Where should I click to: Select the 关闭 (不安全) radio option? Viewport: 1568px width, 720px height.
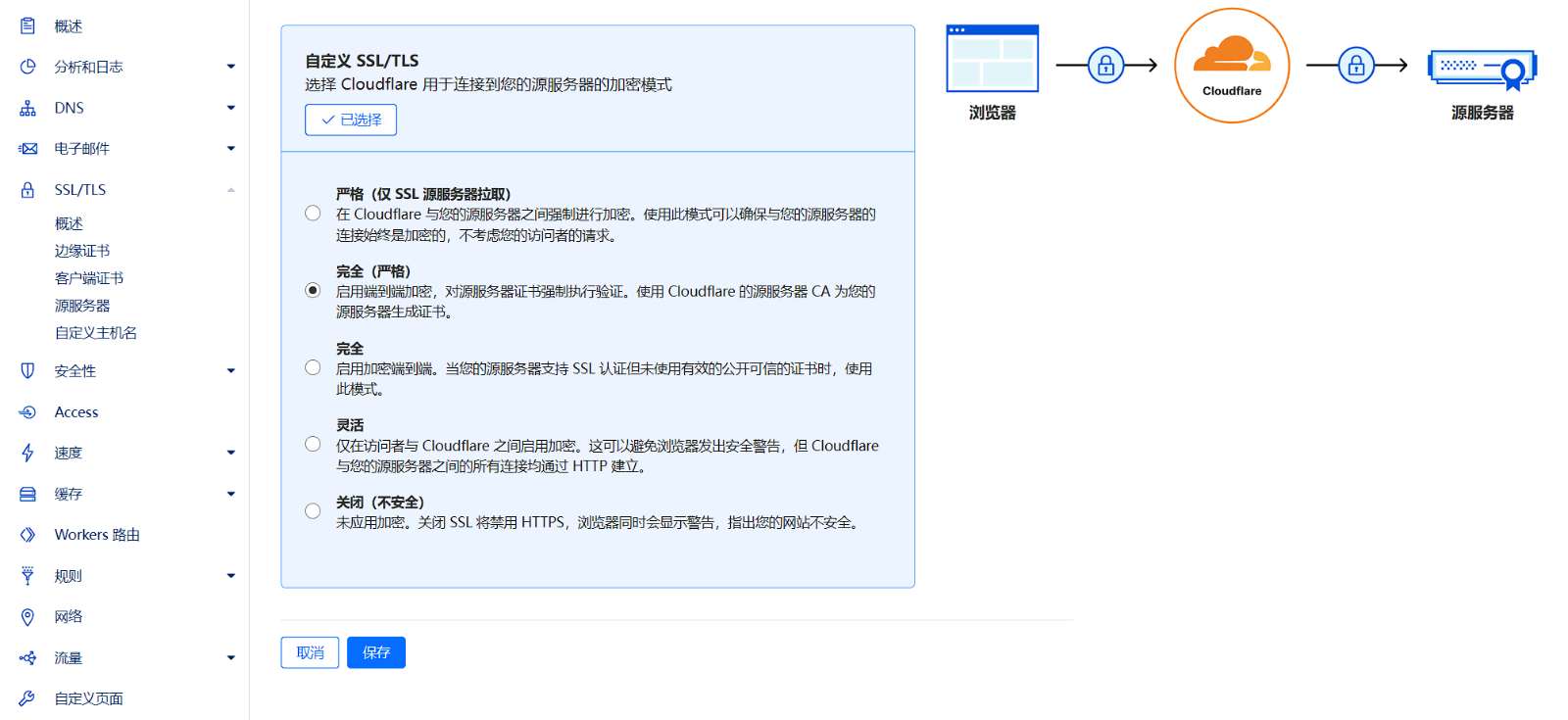click(x=313, y=511)
